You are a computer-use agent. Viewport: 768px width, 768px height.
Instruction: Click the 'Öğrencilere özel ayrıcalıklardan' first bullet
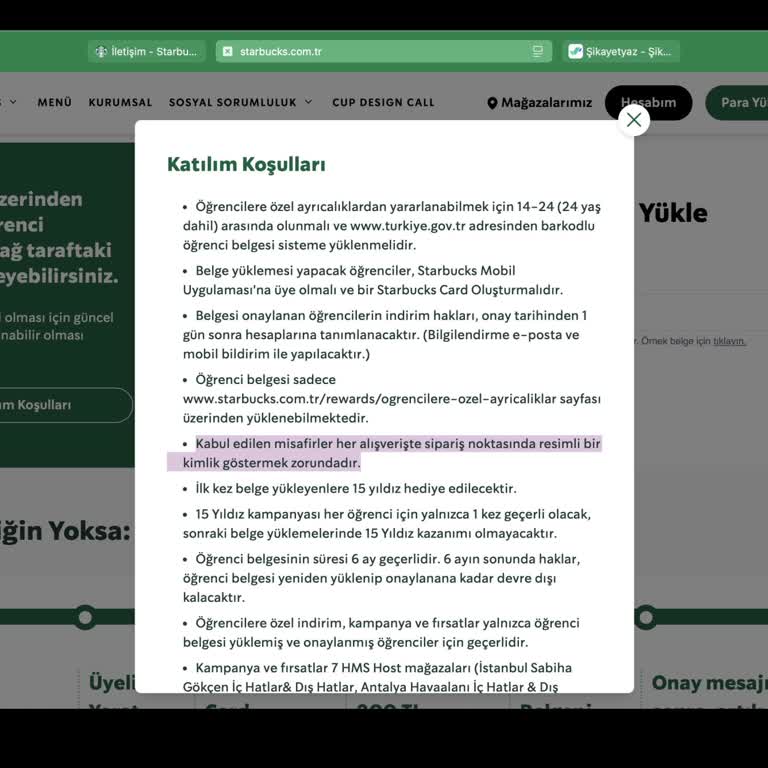[x=391, y=226]
